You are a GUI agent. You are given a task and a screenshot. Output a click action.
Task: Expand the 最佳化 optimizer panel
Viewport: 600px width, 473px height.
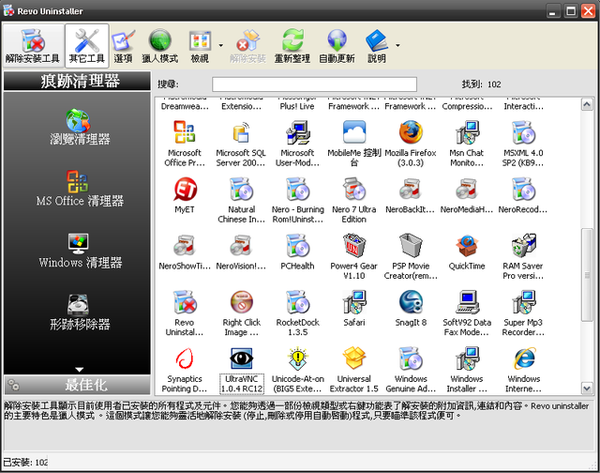[x=77, y=385]
